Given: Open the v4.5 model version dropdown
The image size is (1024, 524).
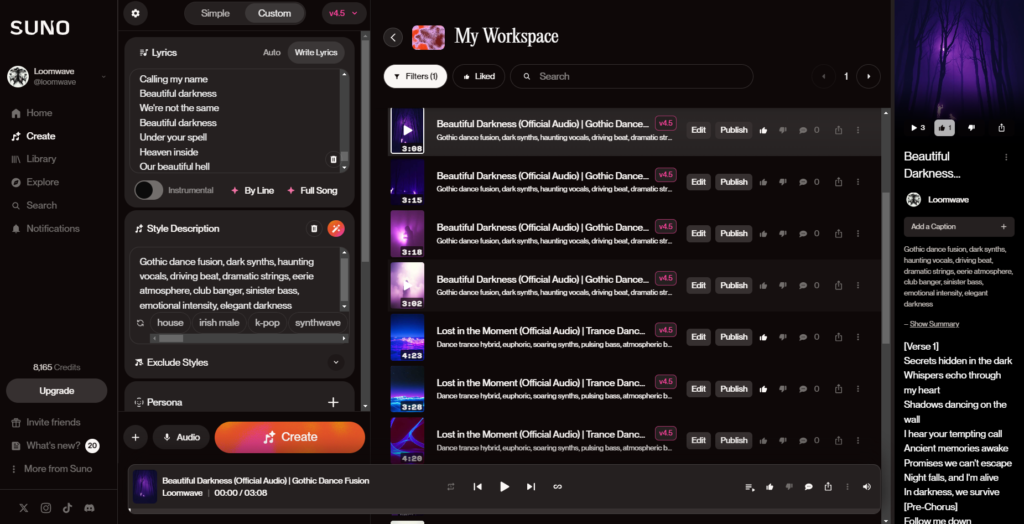Looking at the screenshot, I should [x=344, y=13].
